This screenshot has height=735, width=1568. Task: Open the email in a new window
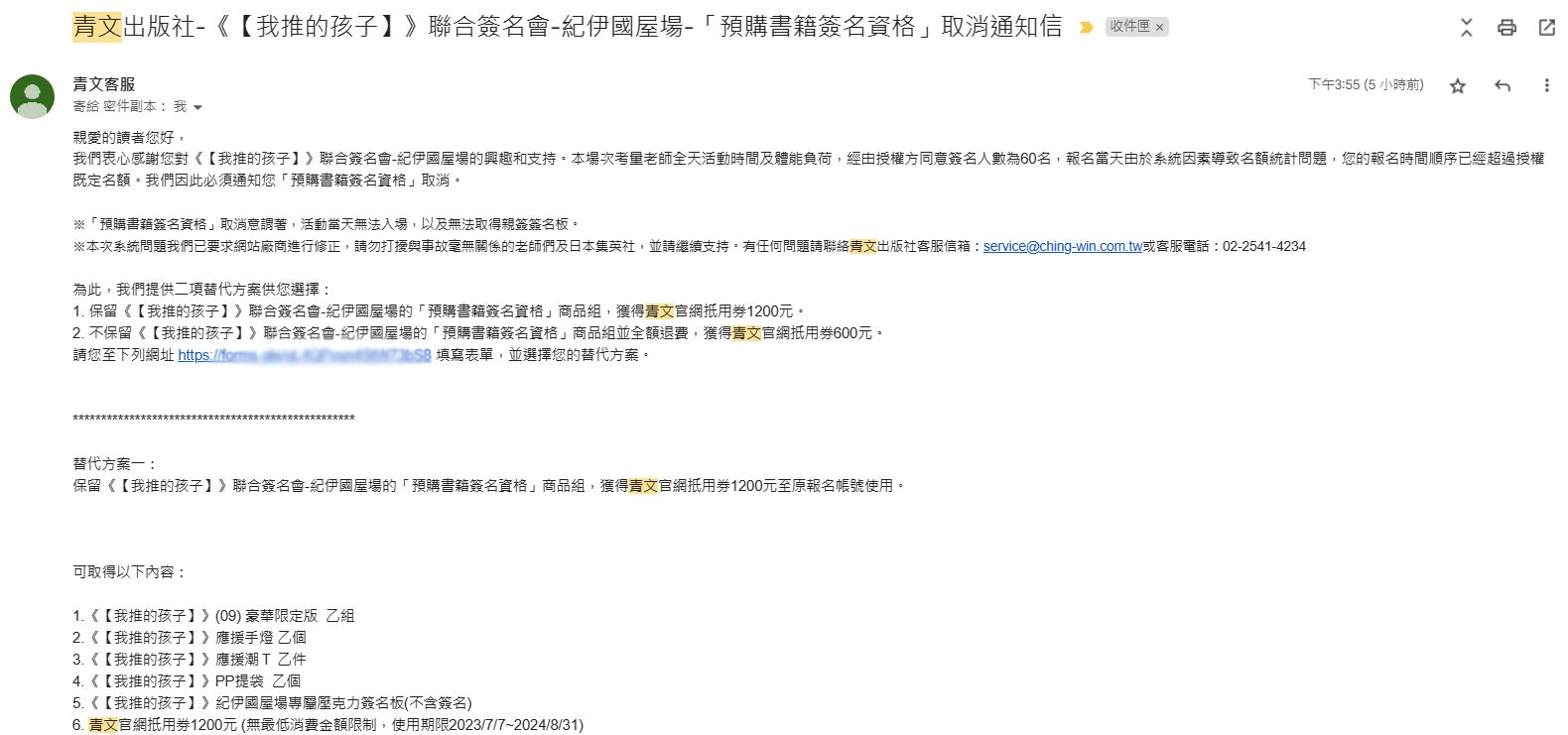pos(1547,28)
